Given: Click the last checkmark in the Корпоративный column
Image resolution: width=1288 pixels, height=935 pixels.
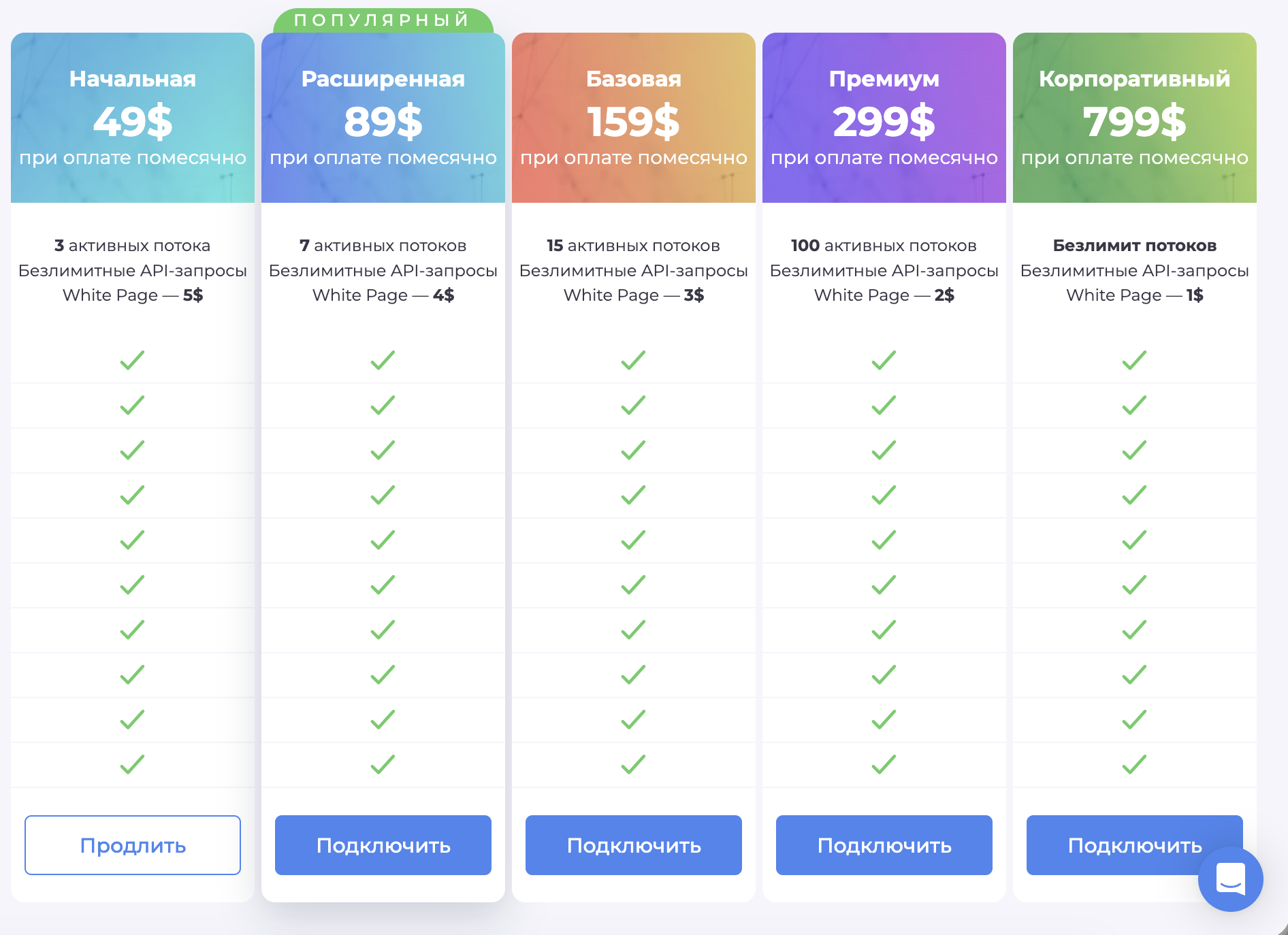Looking at the screenshot, I should click(x=1135, y=765).
